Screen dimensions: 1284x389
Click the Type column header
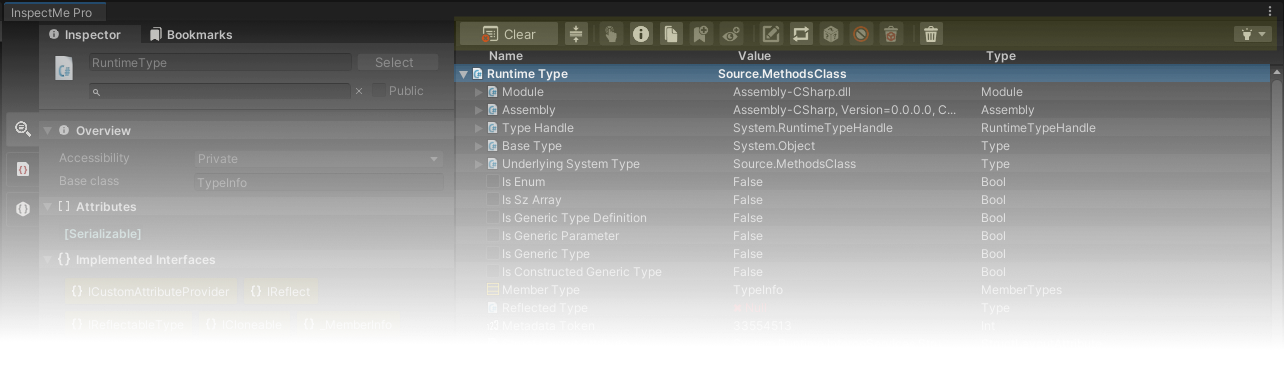[1000, 56]
